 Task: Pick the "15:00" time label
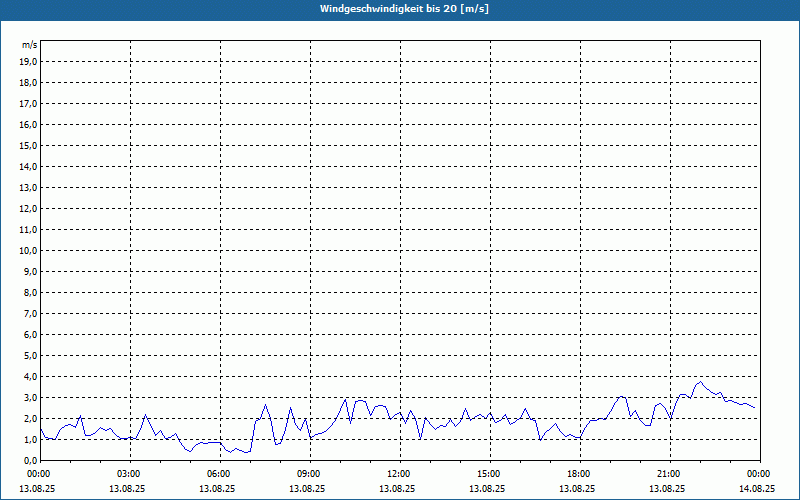pyautogui.click(x=490, y=474)
